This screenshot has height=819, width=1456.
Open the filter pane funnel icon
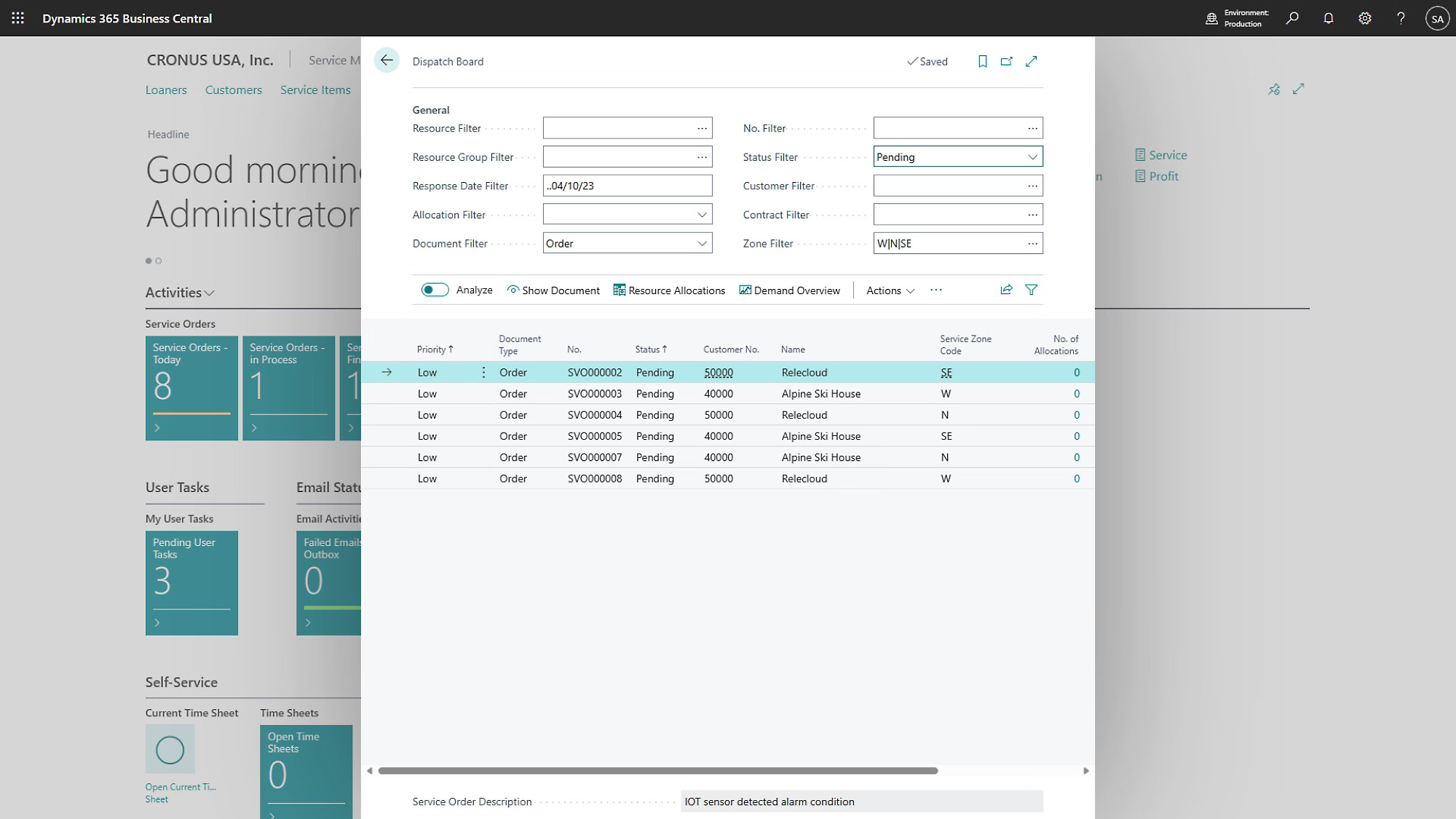(1031, 290)
